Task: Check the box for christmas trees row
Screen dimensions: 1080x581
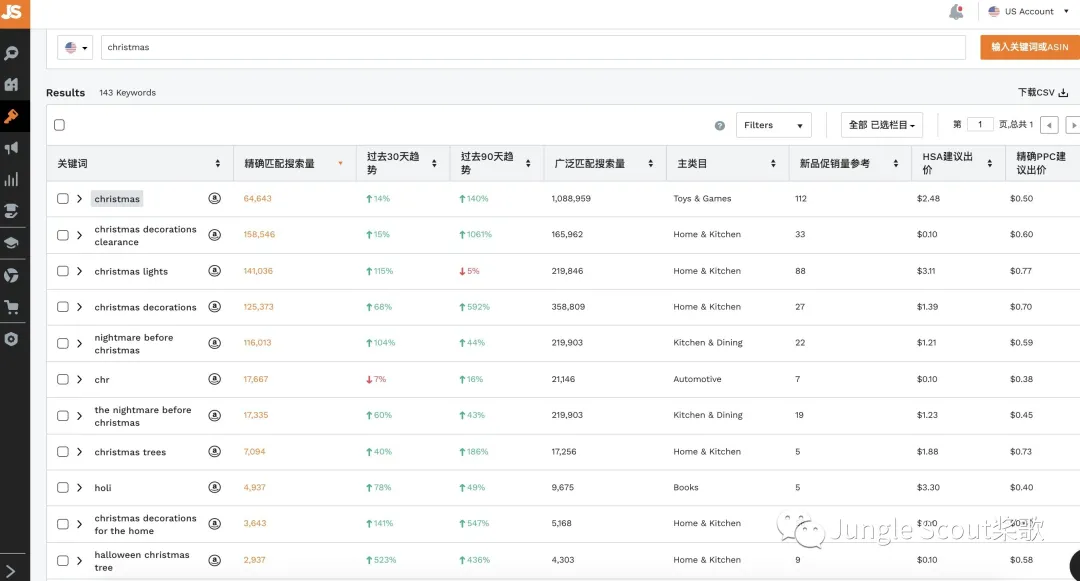Action: coord(63,452)
